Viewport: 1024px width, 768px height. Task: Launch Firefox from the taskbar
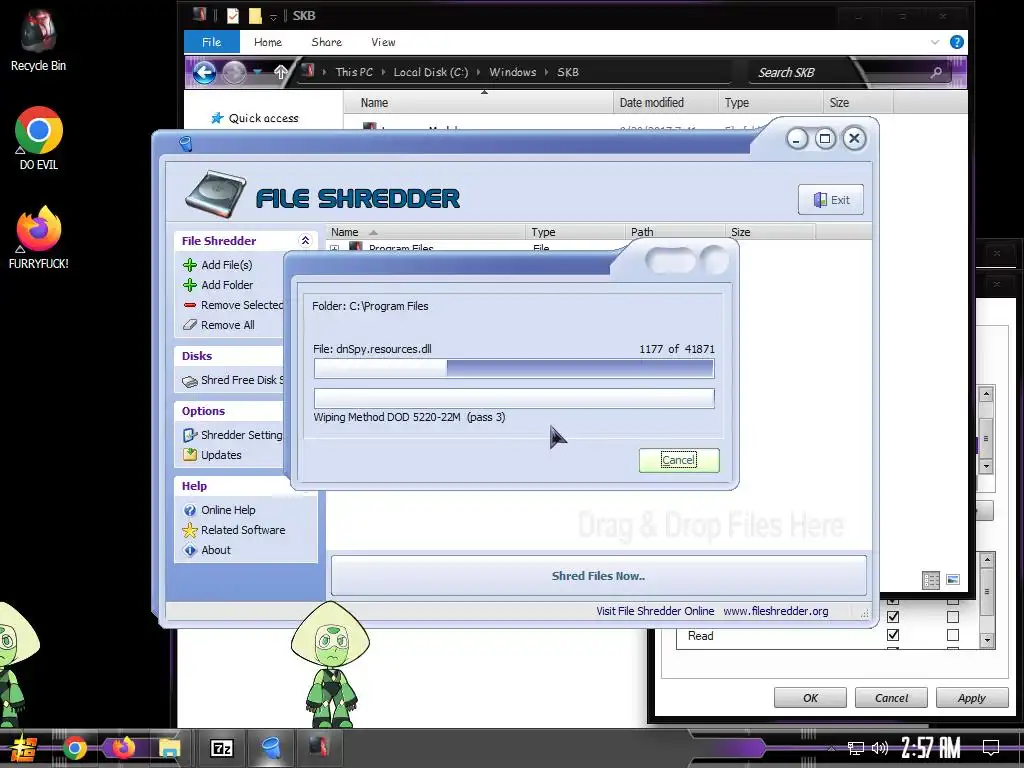[x=123, y=748]
